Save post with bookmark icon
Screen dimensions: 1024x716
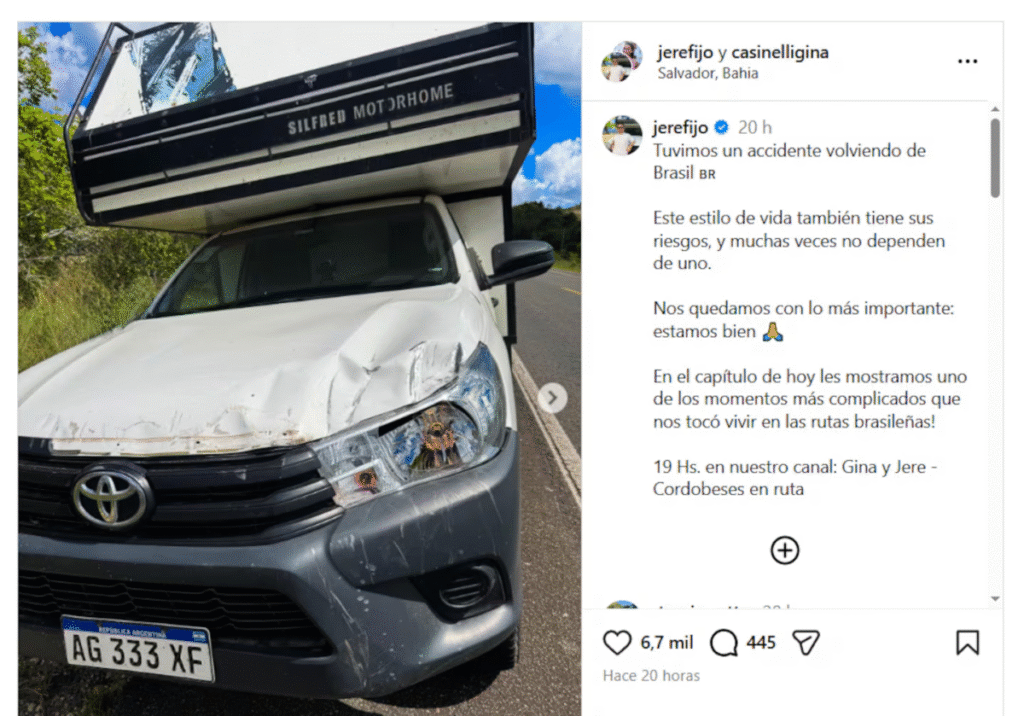(x=967, y=643)
